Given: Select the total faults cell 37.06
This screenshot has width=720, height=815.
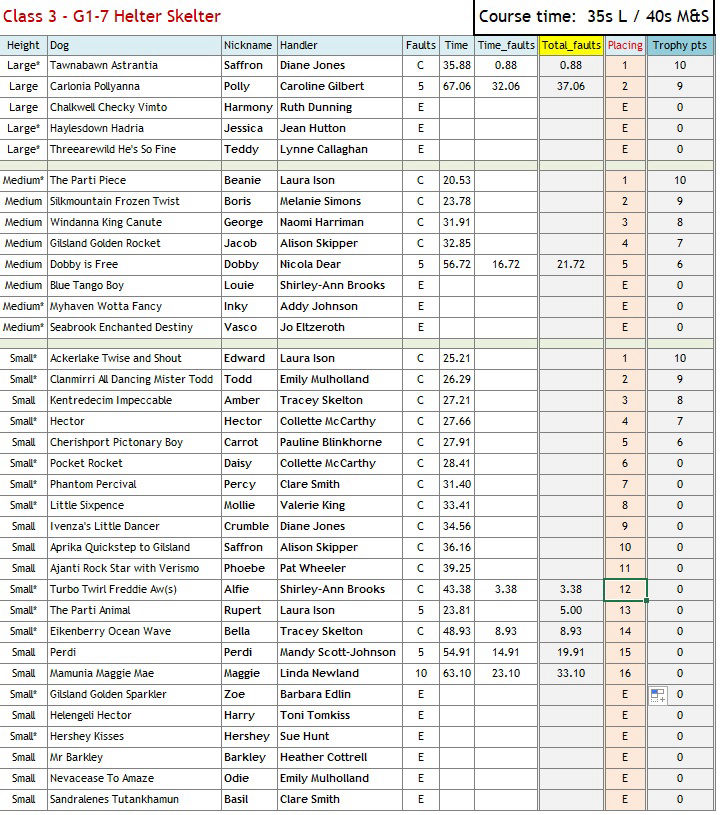Looking at the screenshot, I should 571,86.
